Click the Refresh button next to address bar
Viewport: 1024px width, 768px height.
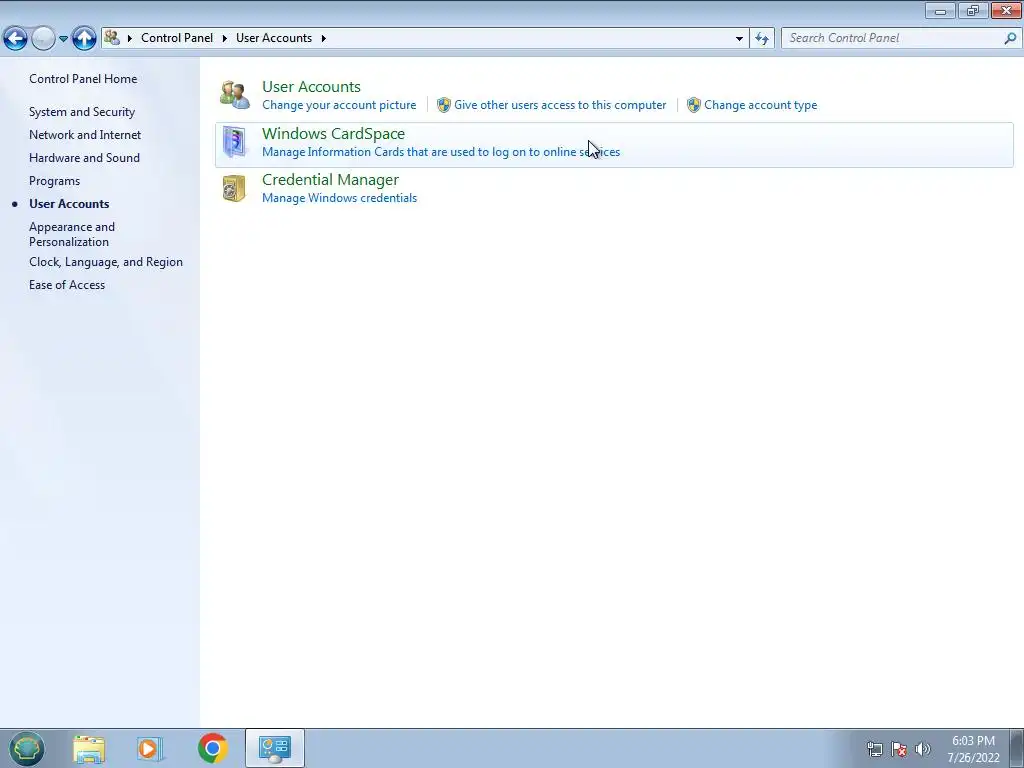(x=761, y=39)
